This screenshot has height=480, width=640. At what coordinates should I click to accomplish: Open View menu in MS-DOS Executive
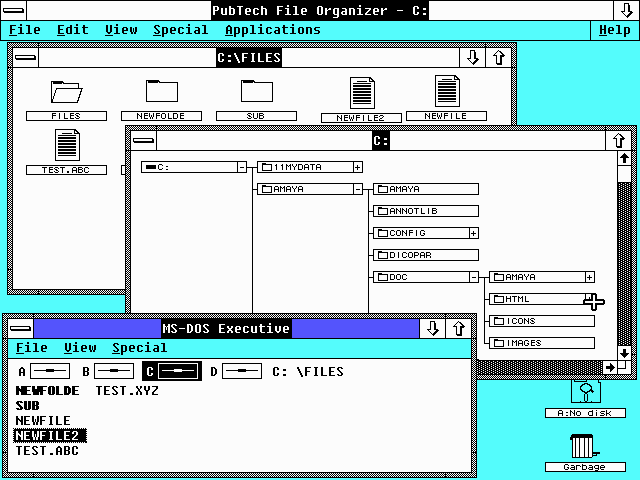click(80, 348)
